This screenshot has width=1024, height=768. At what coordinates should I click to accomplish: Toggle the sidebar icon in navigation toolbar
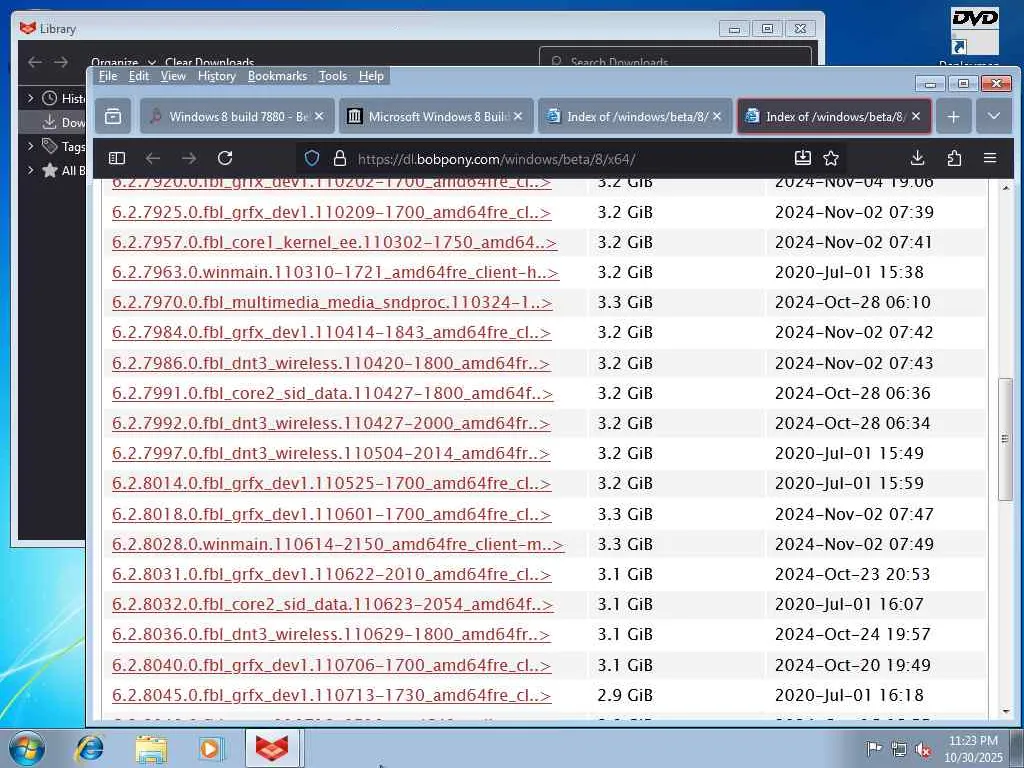(x=117, y=158)
